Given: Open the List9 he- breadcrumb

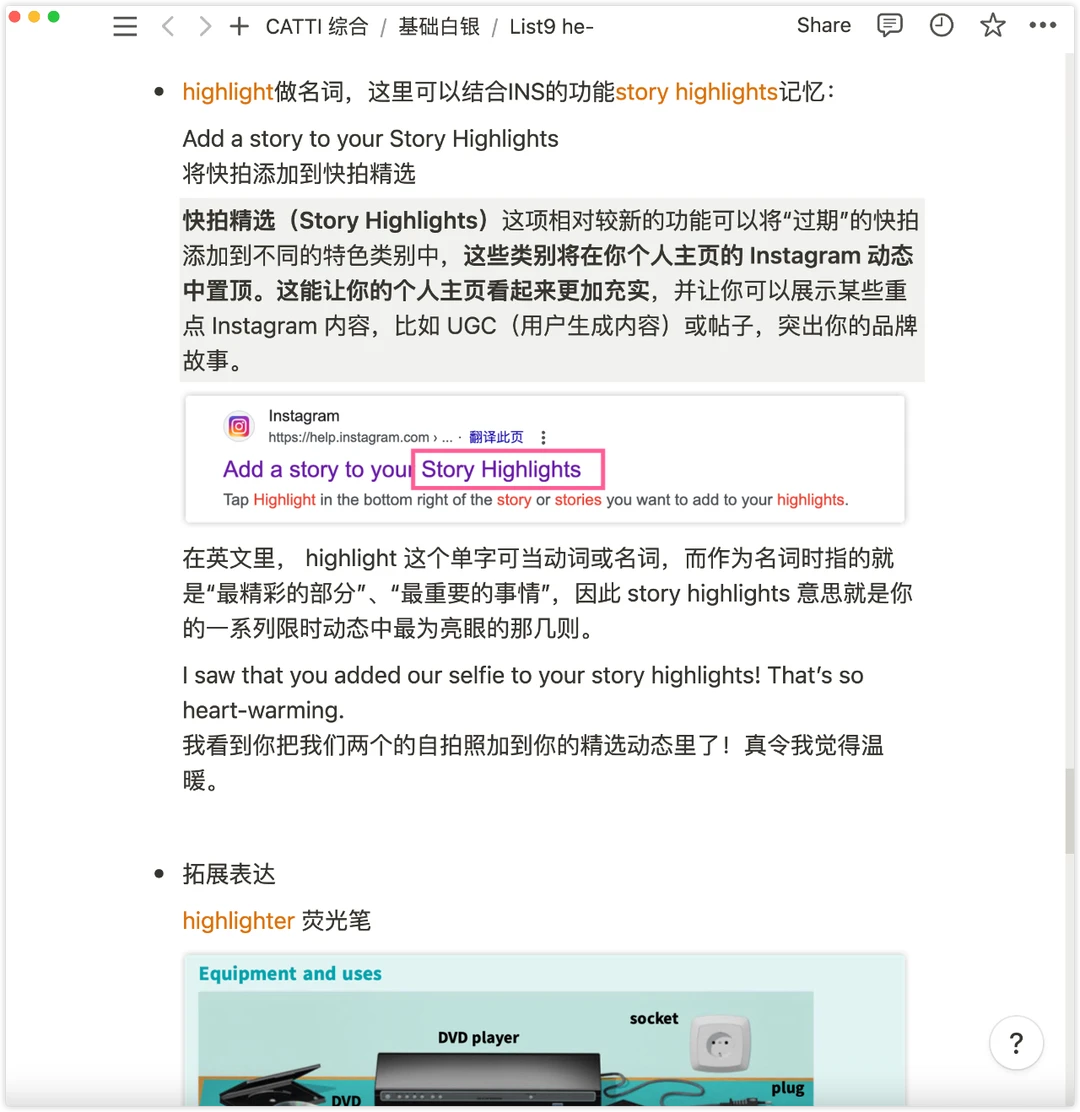Looking at the screenshot, I should tap(551, 27).
